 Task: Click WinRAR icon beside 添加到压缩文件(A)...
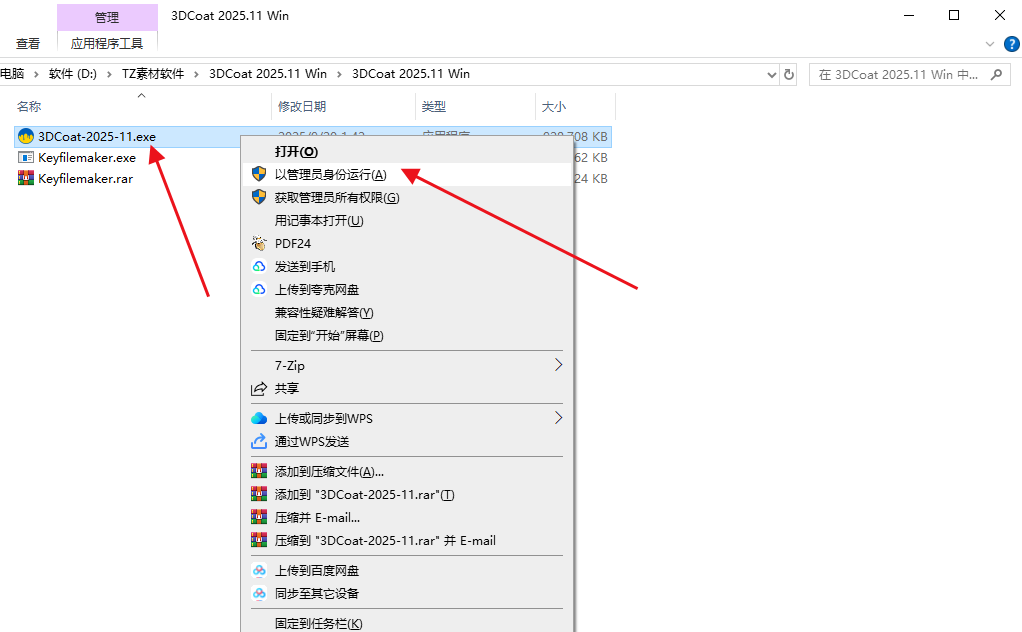[259, 470]
